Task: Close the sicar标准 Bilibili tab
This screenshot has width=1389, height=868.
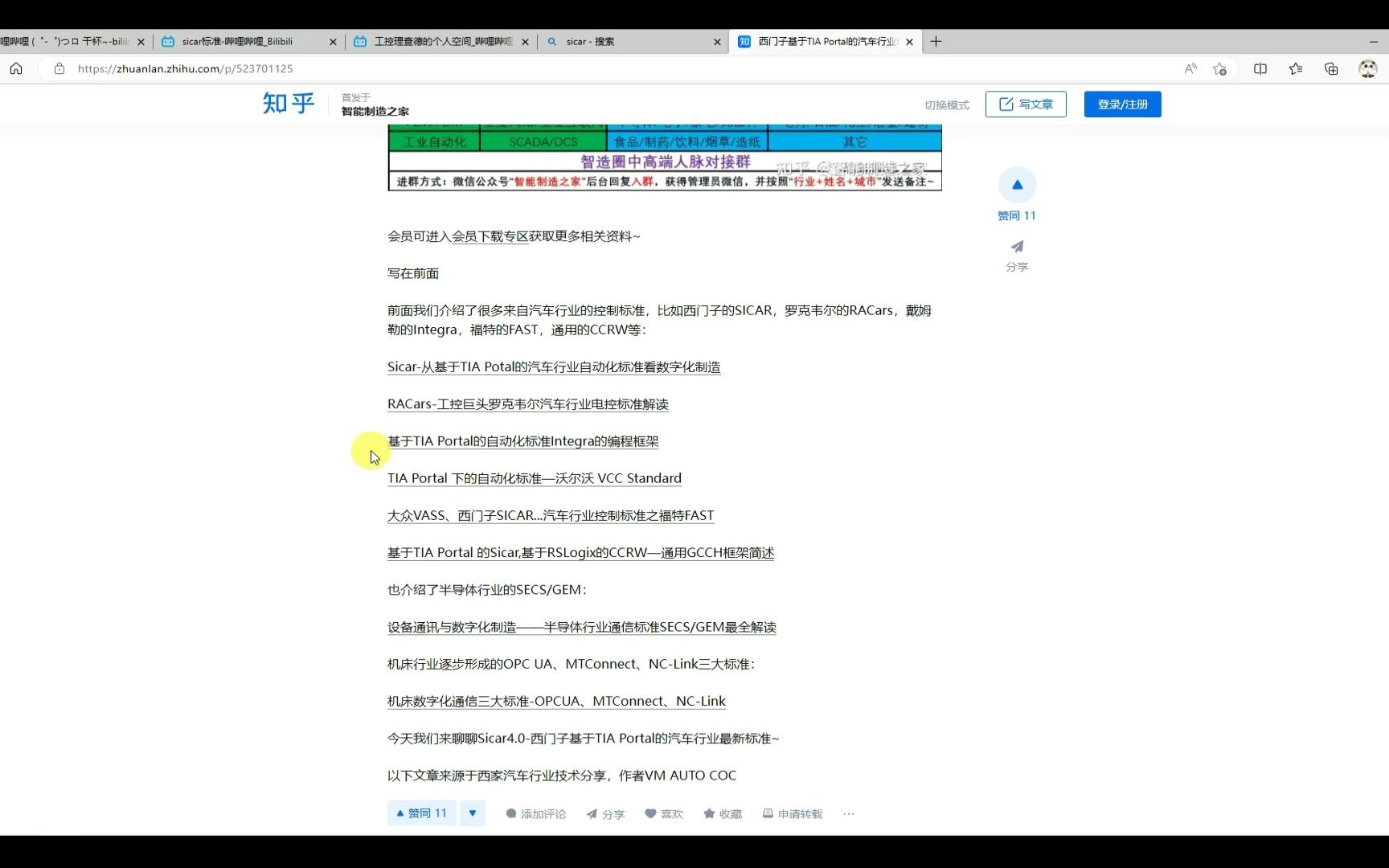Action: 333,42
